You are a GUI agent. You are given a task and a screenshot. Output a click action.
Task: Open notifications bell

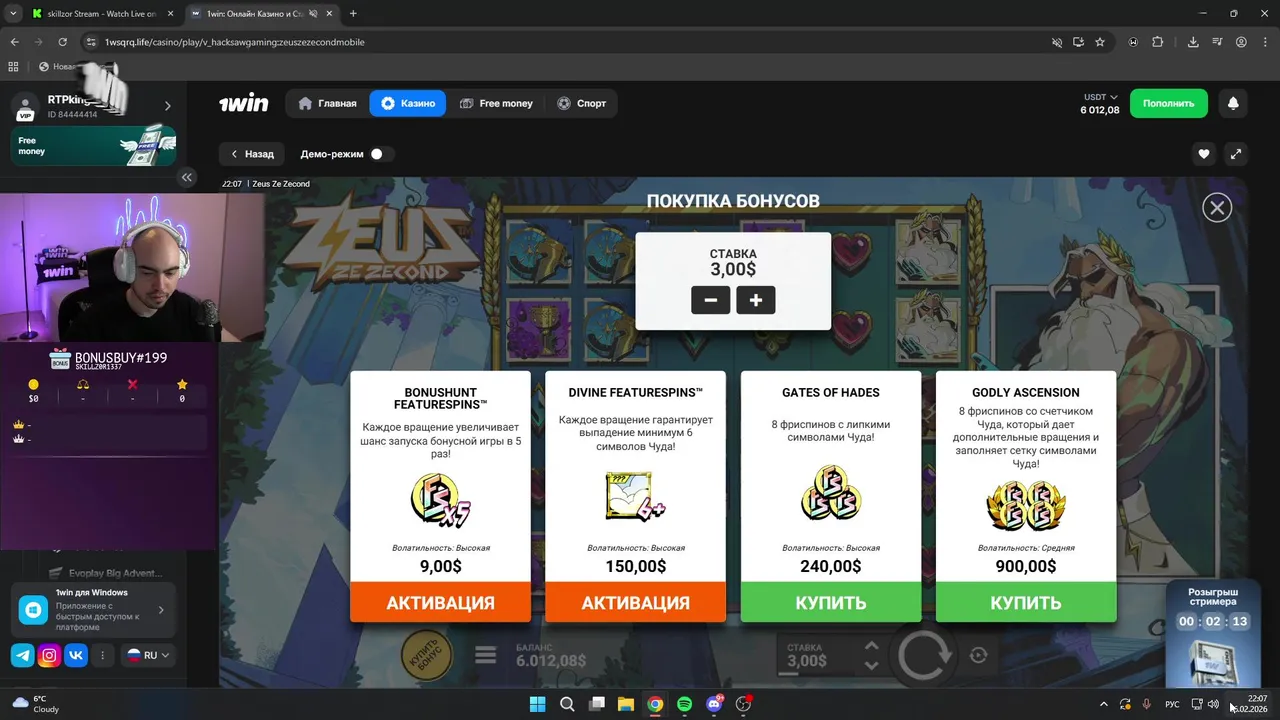coord(1233,103)
